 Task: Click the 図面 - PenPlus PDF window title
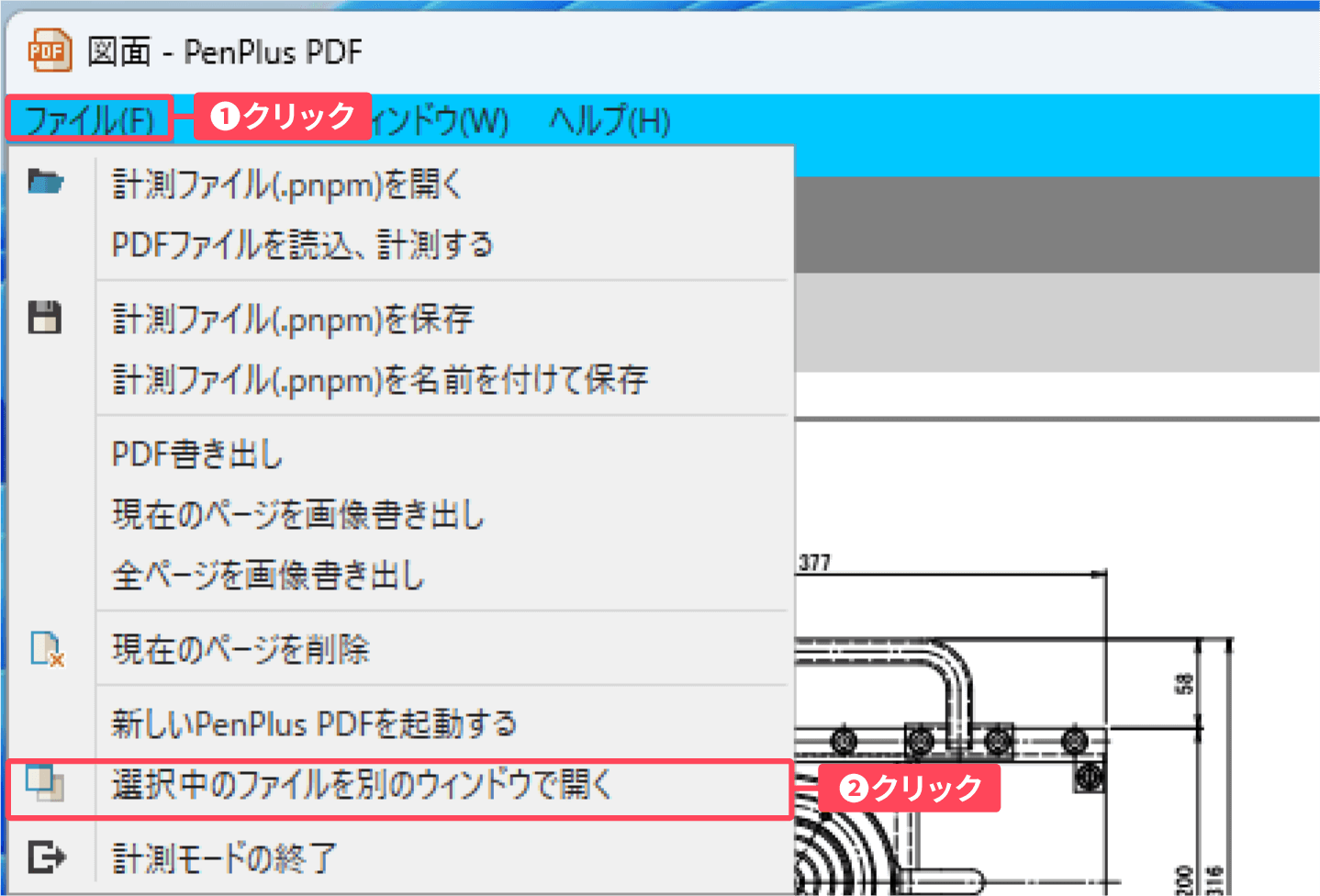[225, 52]
